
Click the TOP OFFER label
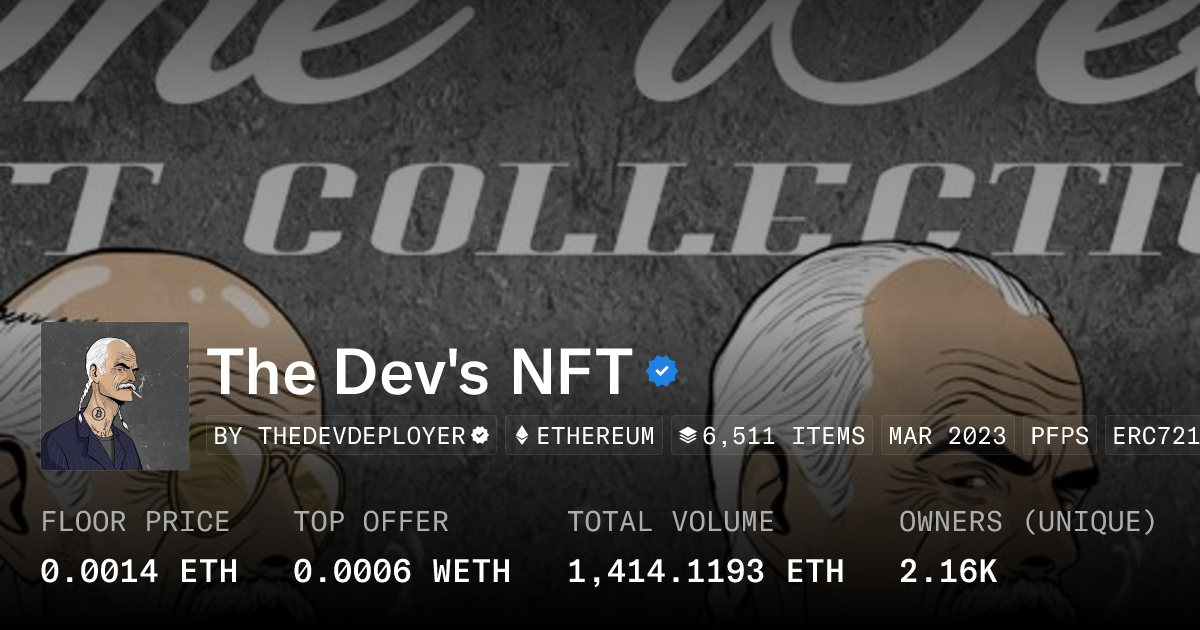pos(371,522)
